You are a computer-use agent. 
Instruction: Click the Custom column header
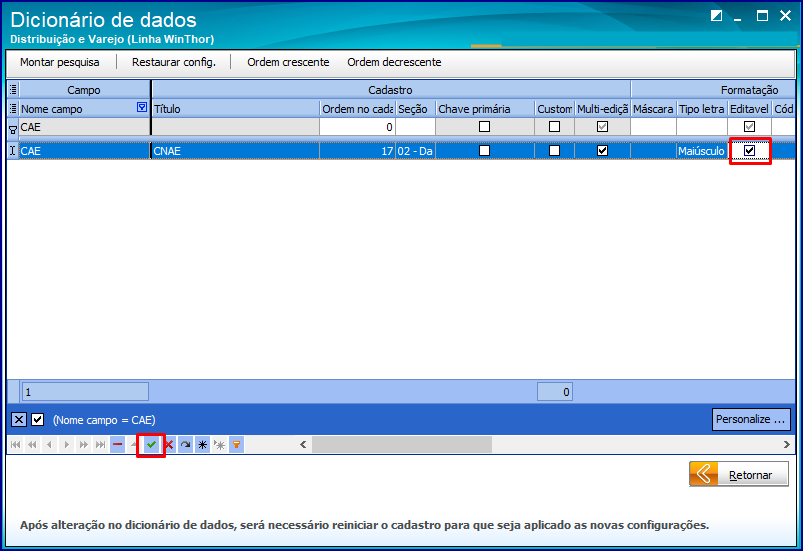(555, 109)
